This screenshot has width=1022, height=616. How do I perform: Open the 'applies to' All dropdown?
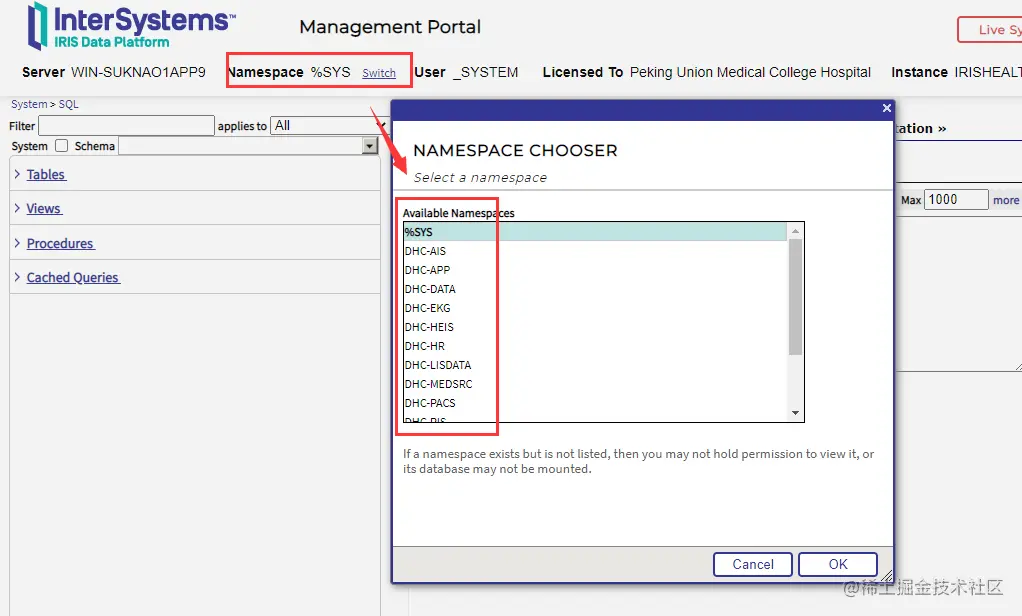pos(329,125)
